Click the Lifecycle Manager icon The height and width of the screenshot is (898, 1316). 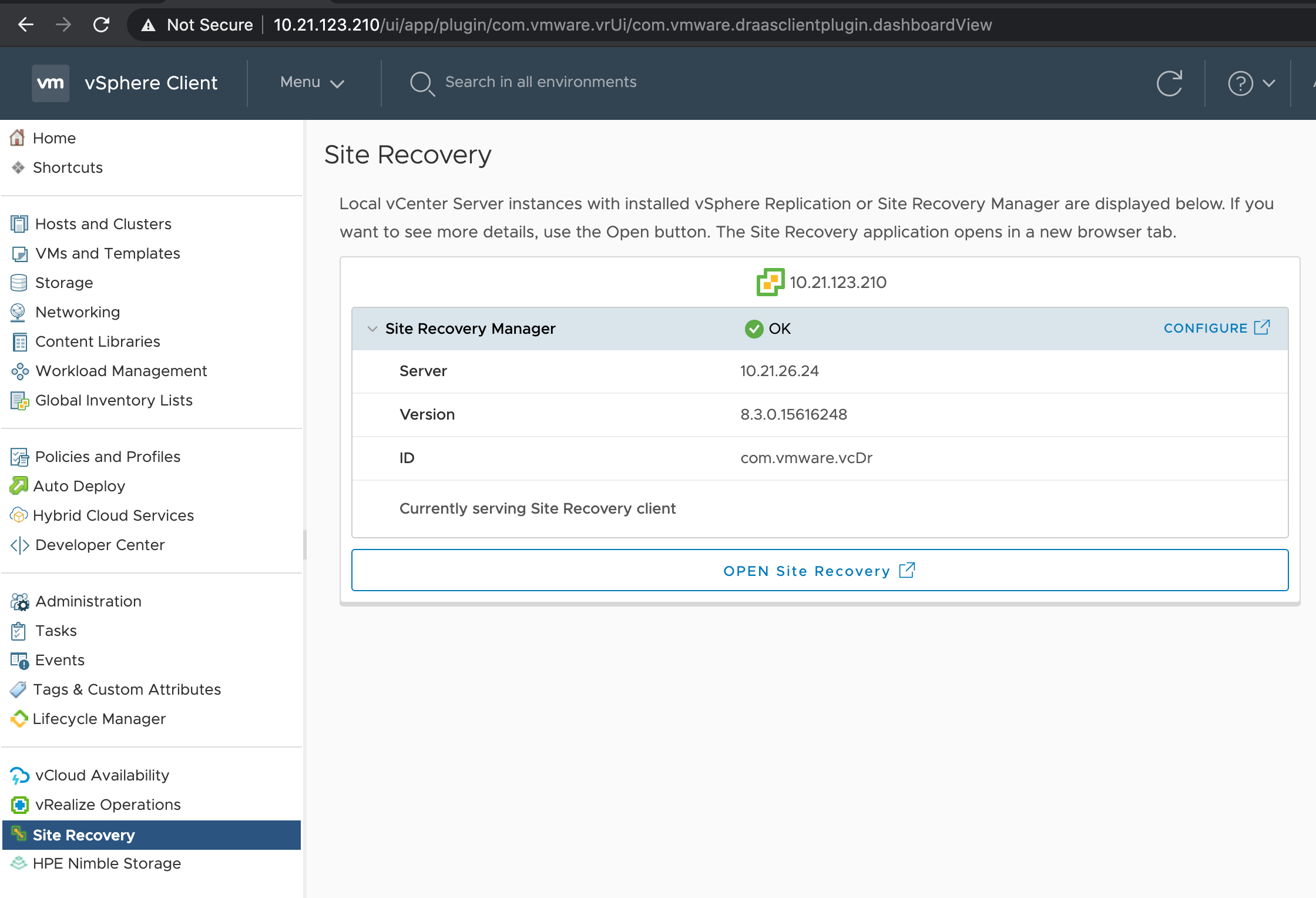[19, 718]
